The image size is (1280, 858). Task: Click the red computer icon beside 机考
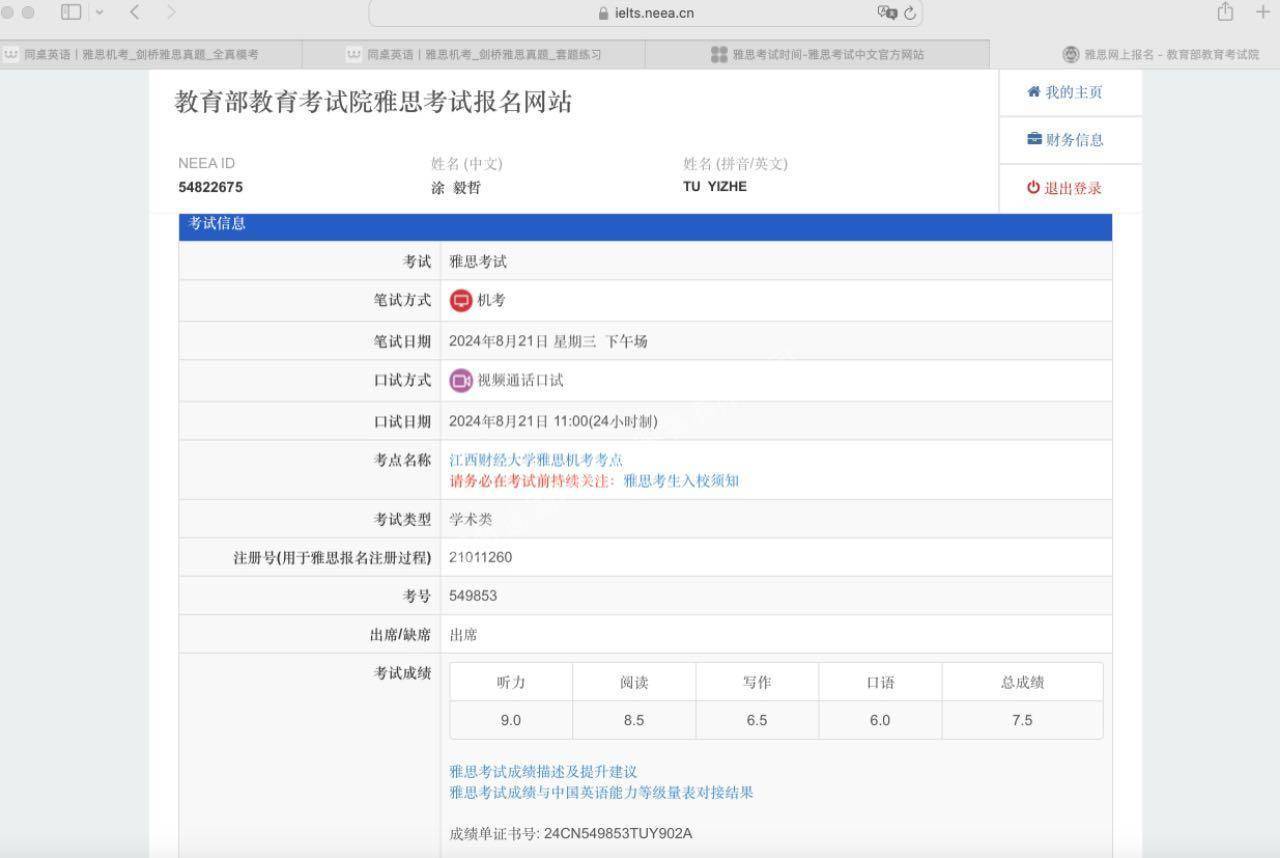coord(461,300)
